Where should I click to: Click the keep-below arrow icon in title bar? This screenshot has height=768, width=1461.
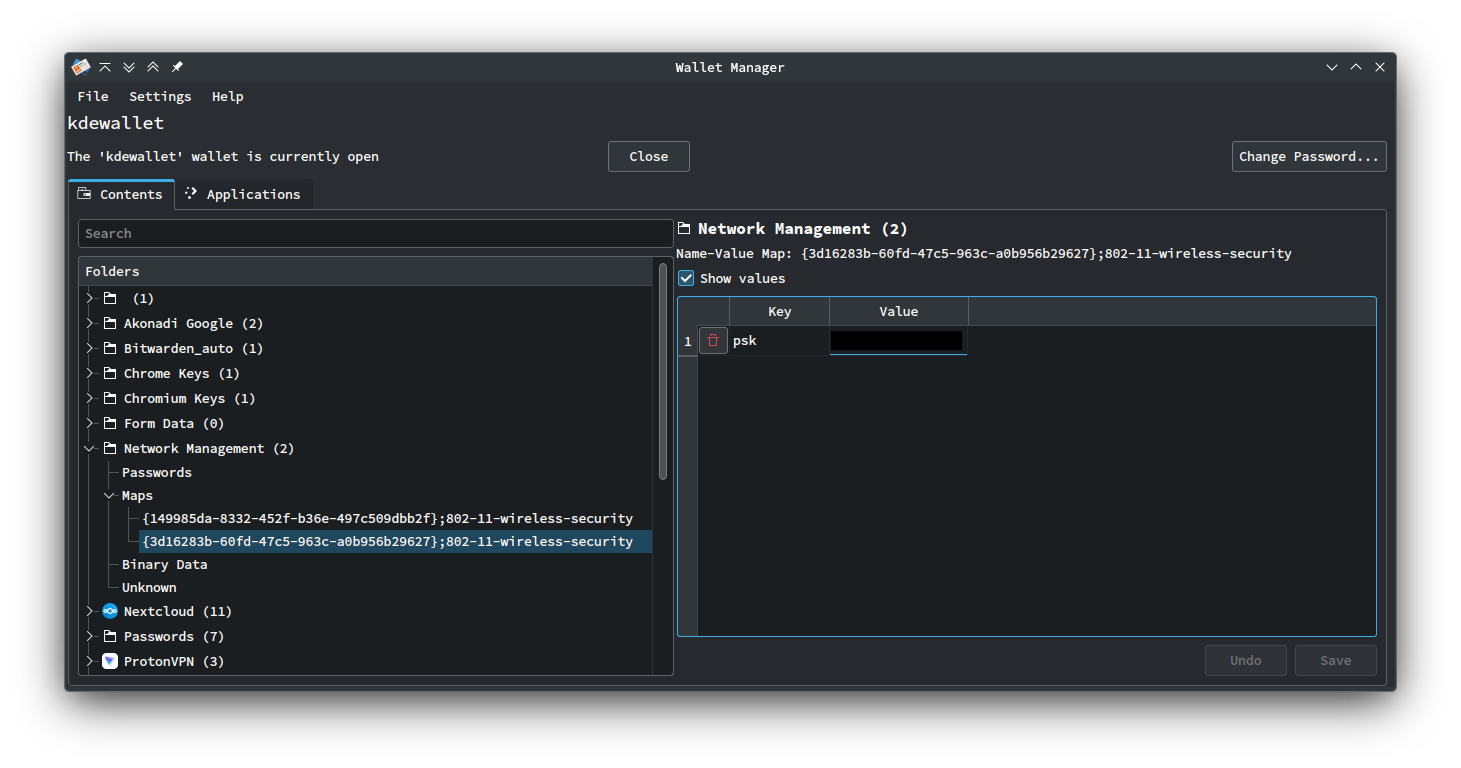tap(129, 67)
